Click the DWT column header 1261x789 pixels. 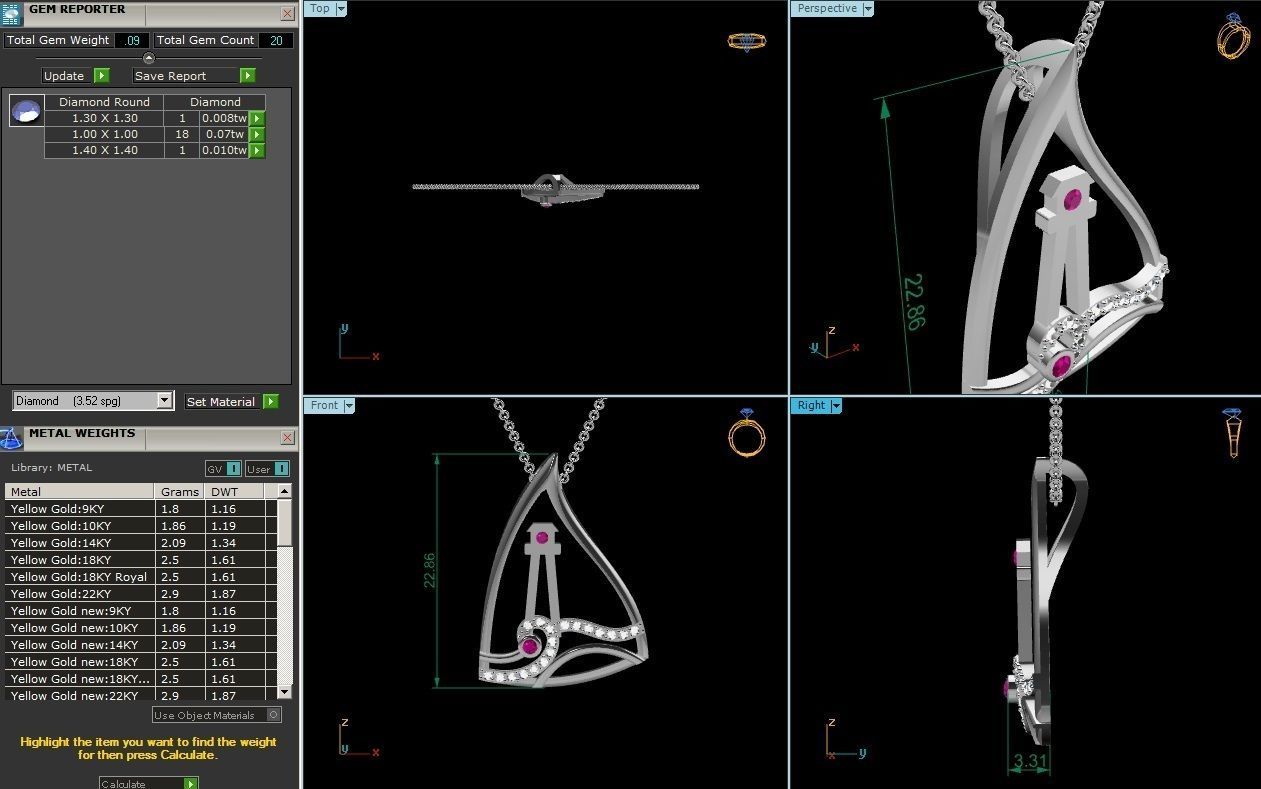(x=236, y=491)
